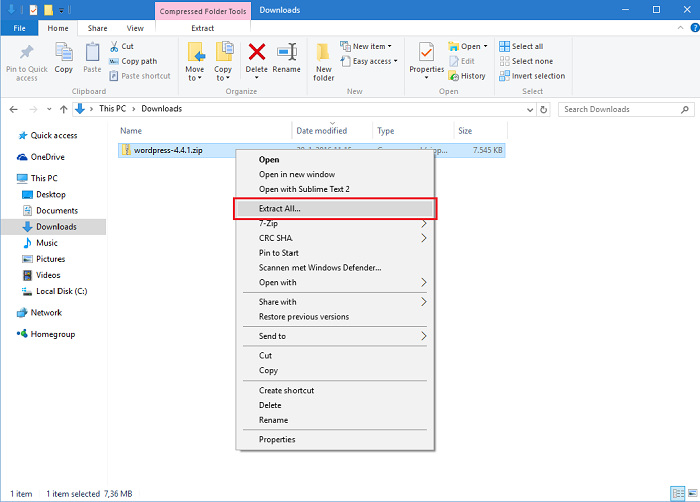Expand the Open with submenu
Image resolution: width=700 pixels, height=502 pixels.
coord(424,282)
